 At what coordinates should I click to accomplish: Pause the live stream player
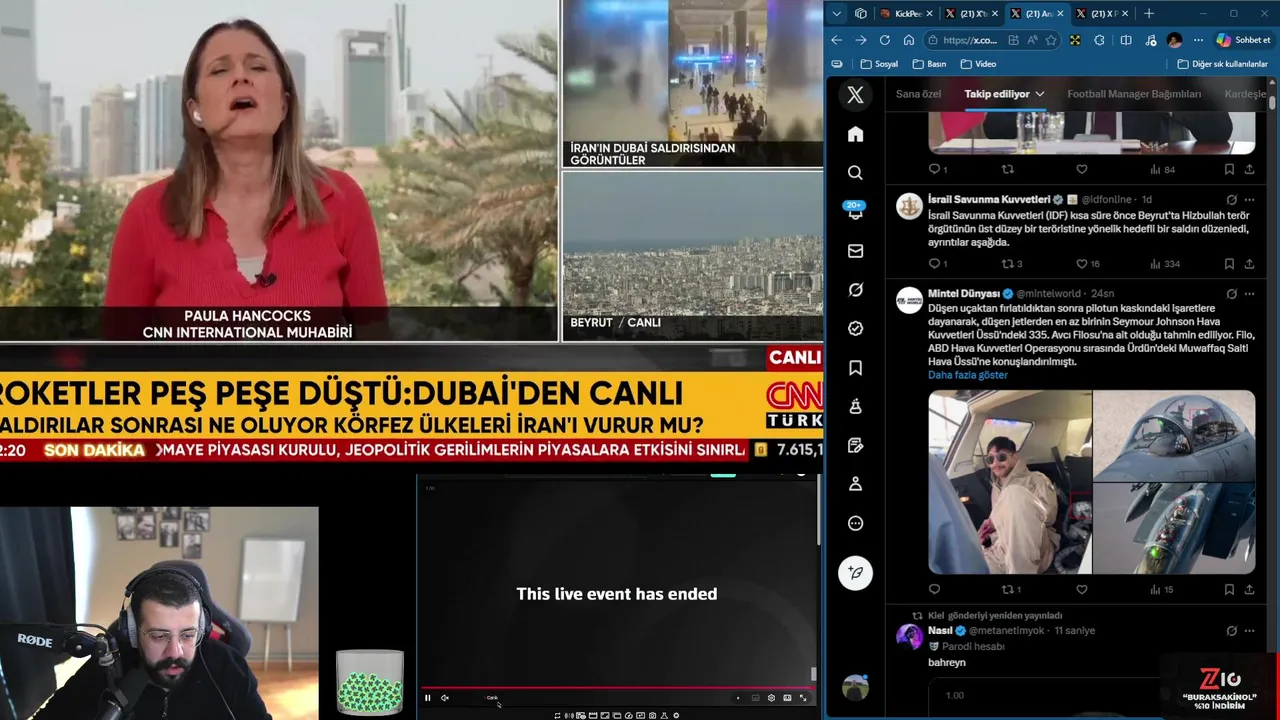coord(427,698)
